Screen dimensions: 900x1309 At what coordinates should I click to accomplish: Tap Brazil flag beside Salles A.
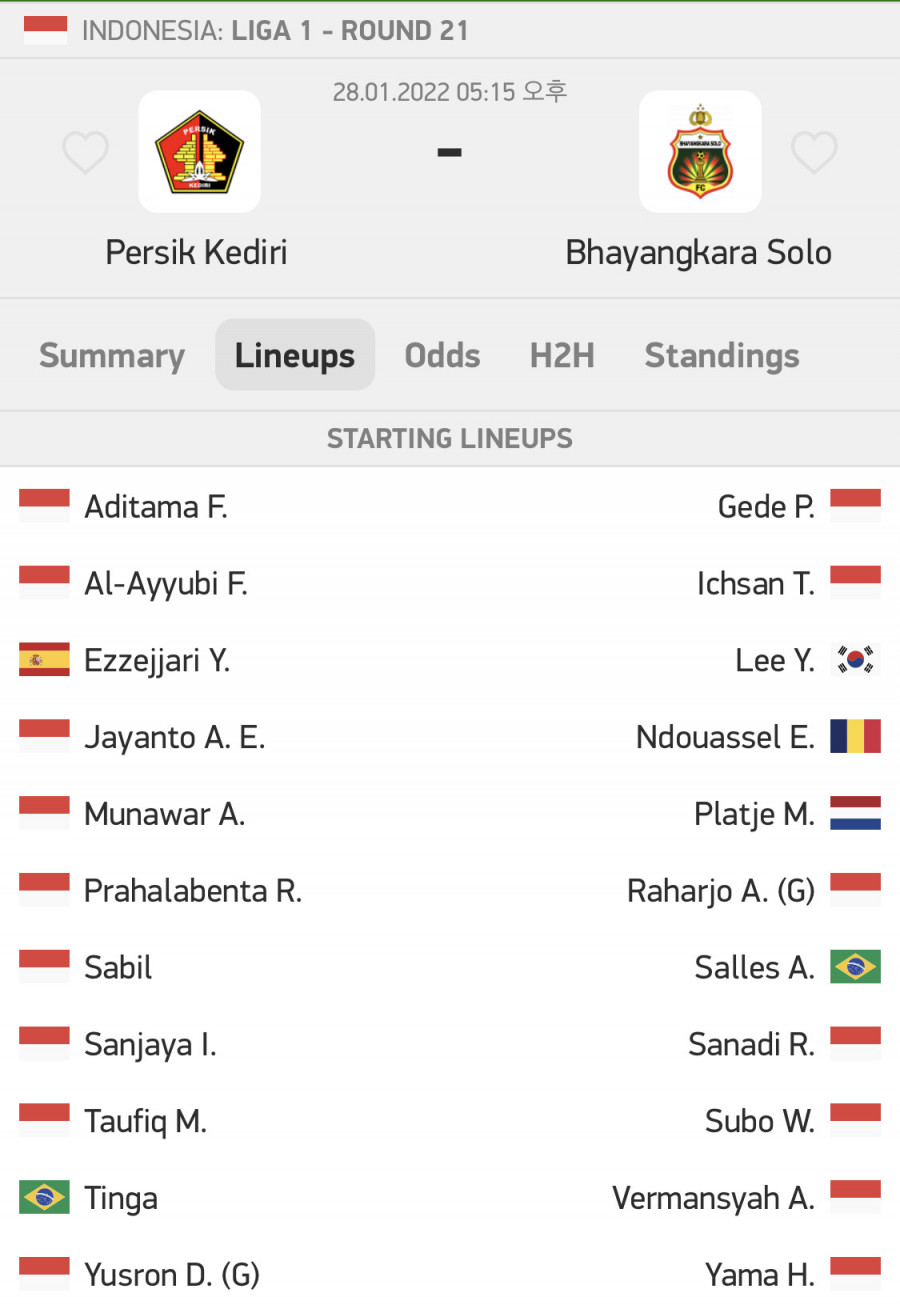[855, 967]
